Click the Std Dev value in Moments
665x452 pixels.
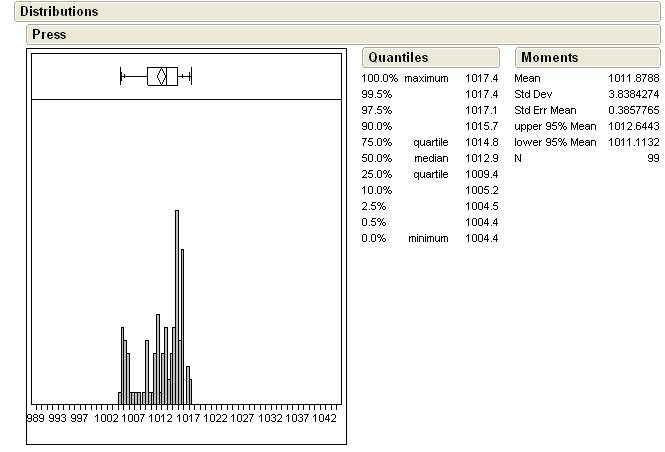coord(634,94)
